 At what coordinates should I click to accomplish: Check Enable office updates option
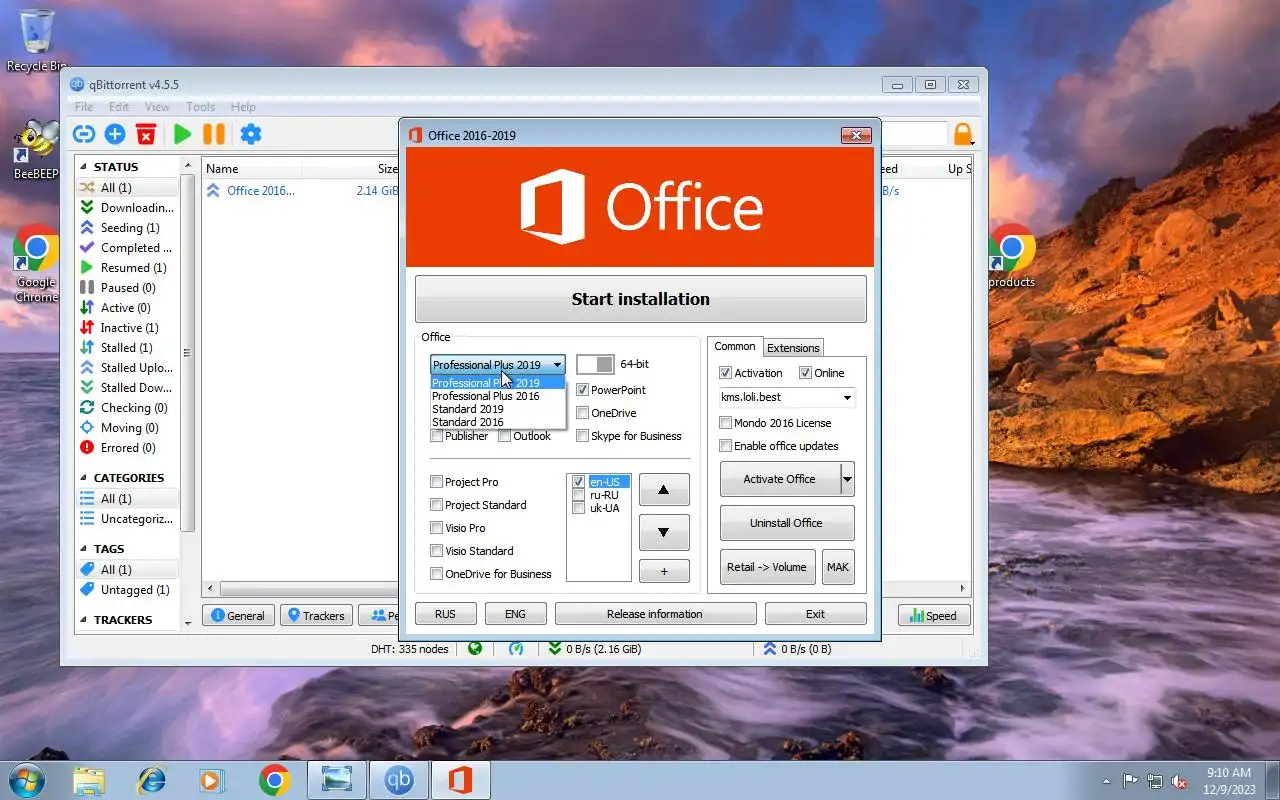tap(726, 446)
